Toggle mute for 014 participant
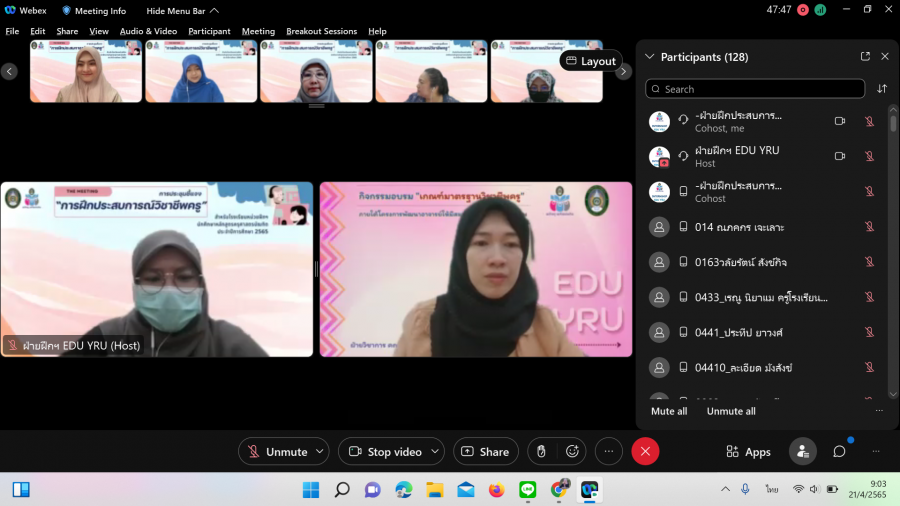This screenshot has width=900, height=506. point(869,227)
